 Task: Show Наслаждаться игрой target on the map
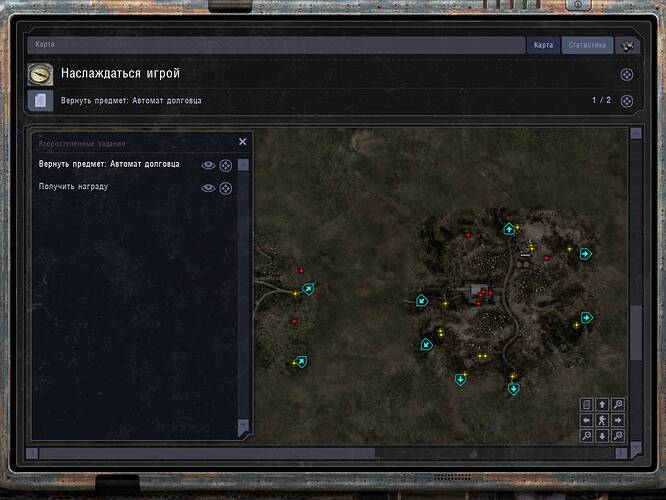tap(626, 75)
